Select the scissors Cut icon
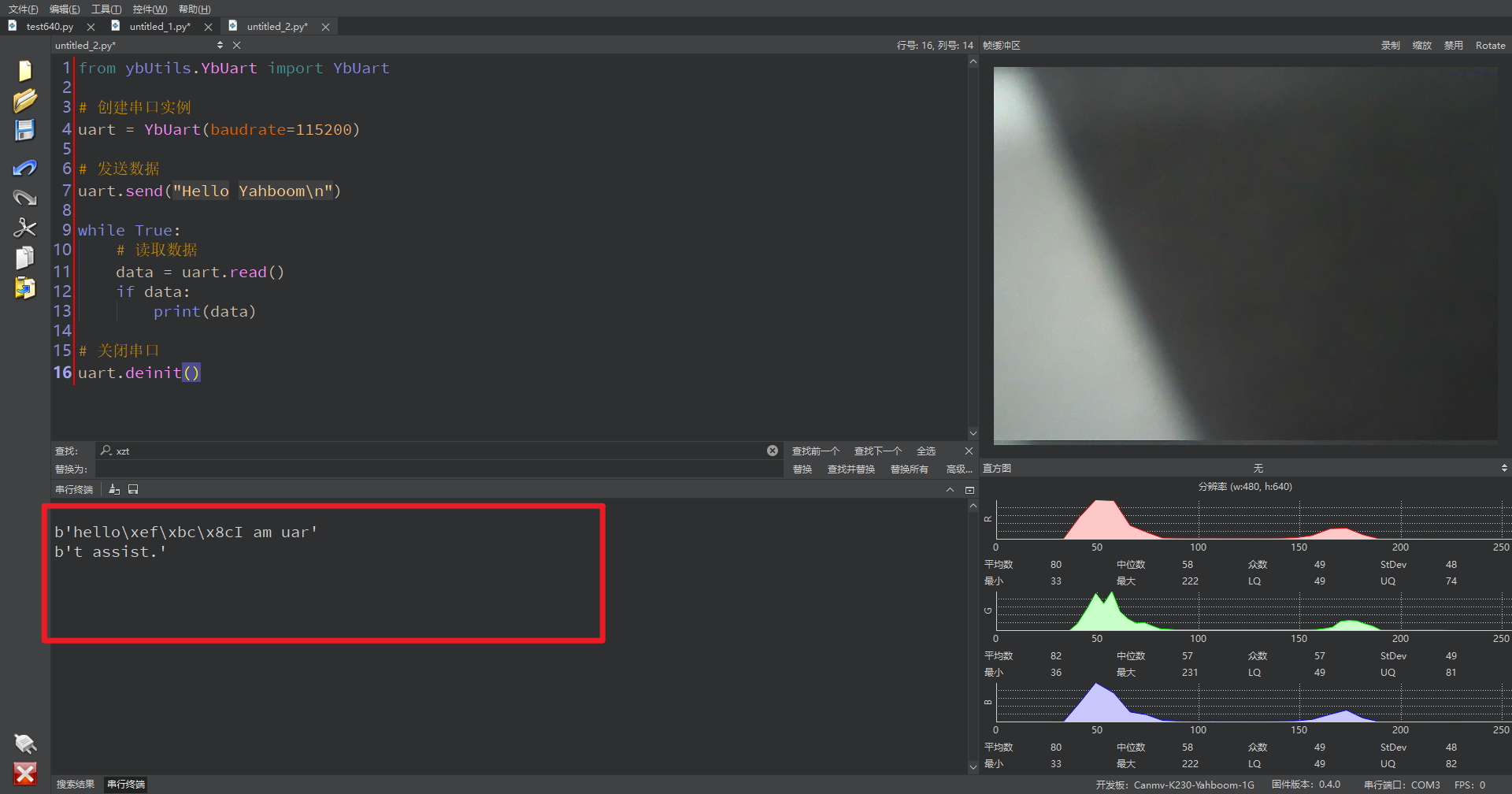The width and height of the screenshot is (1512, 794). point(24,228)
